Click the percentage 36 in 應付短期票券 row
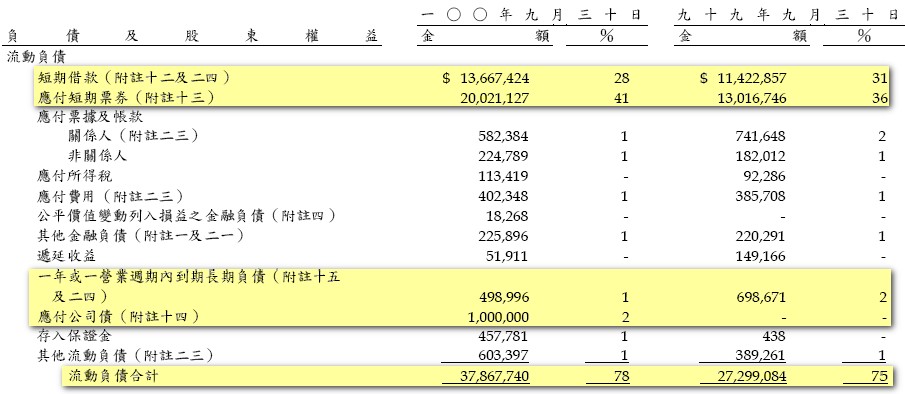This screenshot has width=905, height=394. pyautogui.click(x=879, y=98)
